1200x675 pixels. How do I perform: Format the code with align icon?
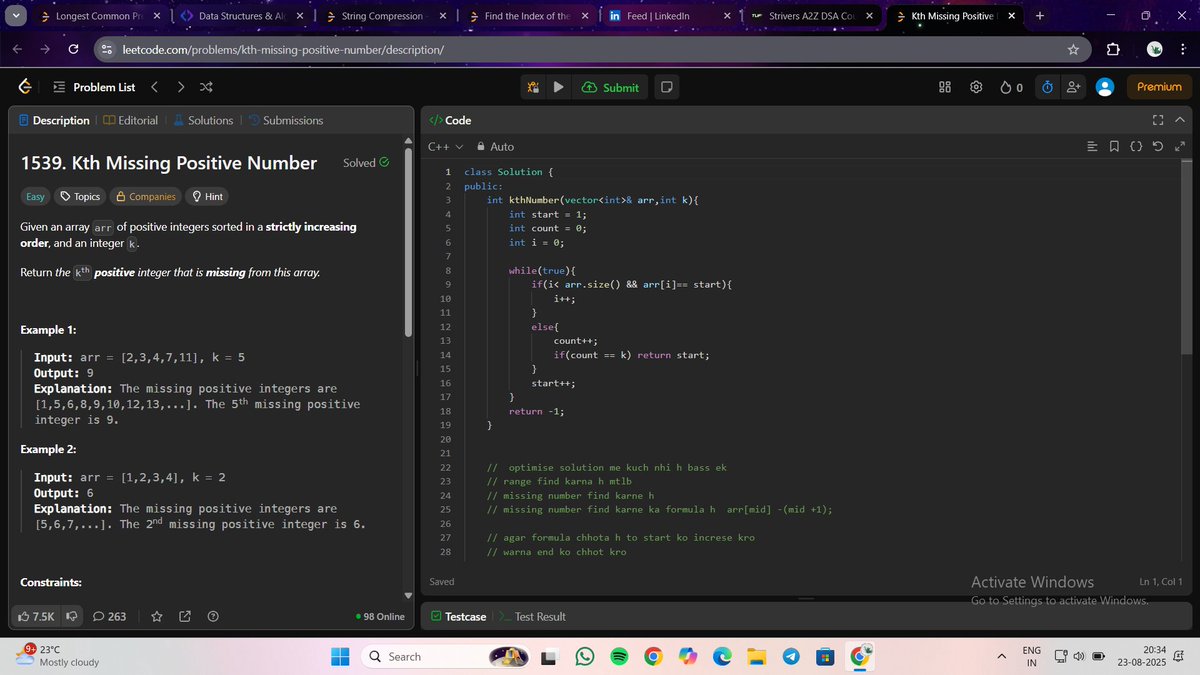point(1092,147)
